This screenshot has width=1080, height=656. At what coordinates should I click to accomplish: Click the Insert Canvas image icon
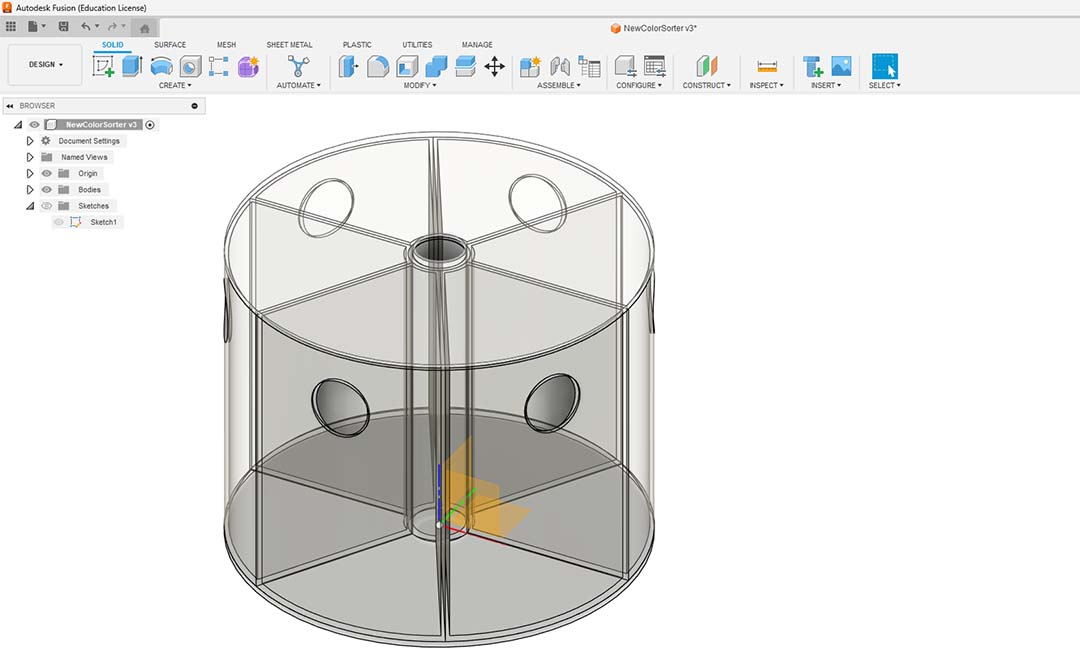[841, 66]
